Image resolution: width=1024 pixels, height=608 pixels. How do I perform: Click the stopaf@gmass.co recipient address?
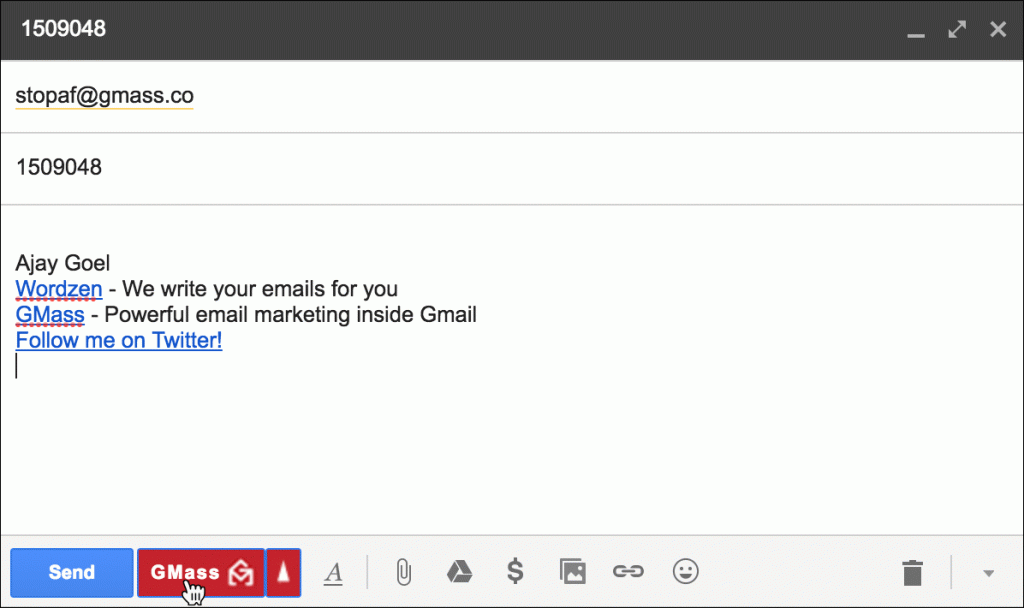point(104,96)
